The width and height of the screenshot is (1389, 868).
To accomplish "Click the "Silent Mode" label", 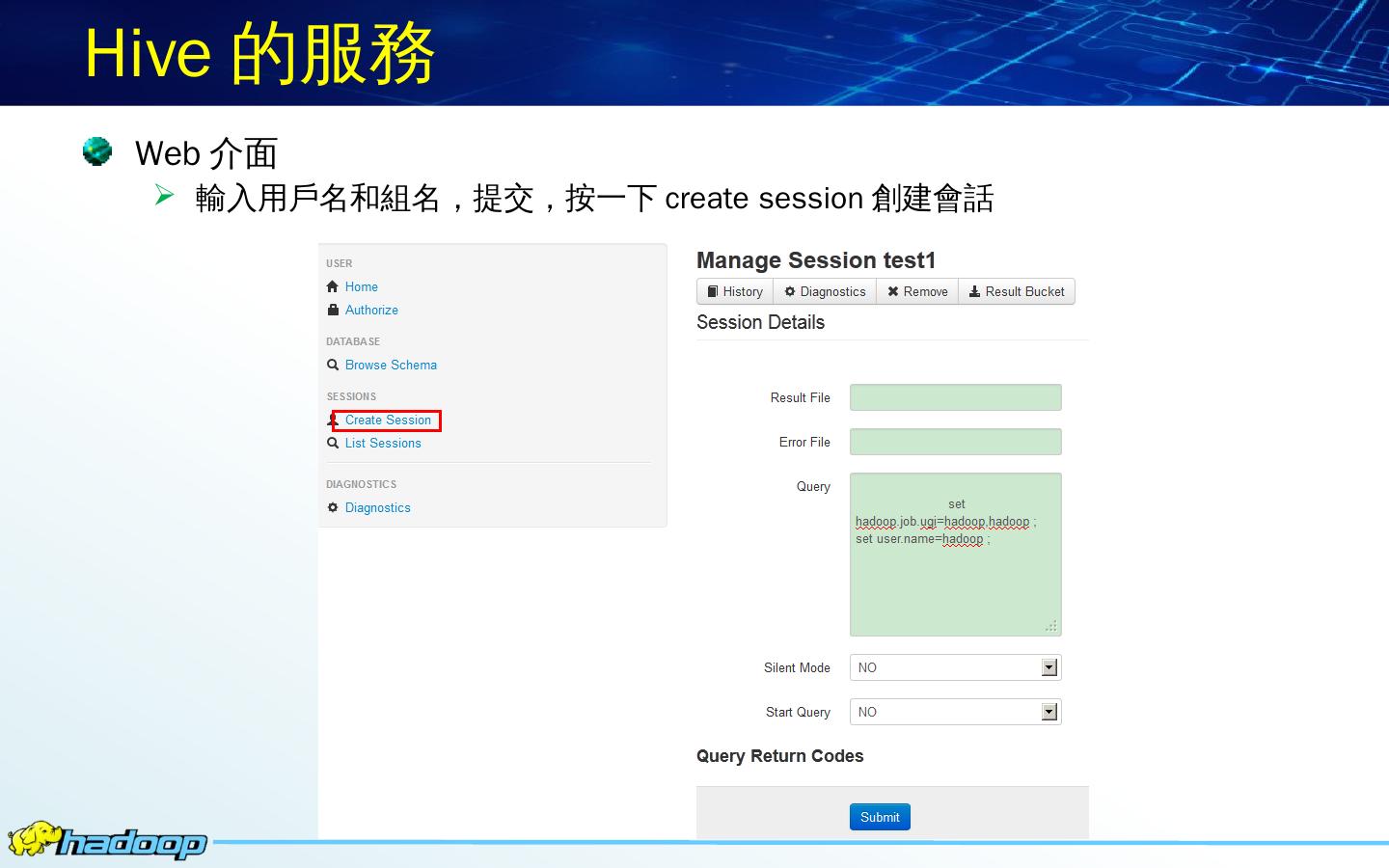I will coord(797,667).
